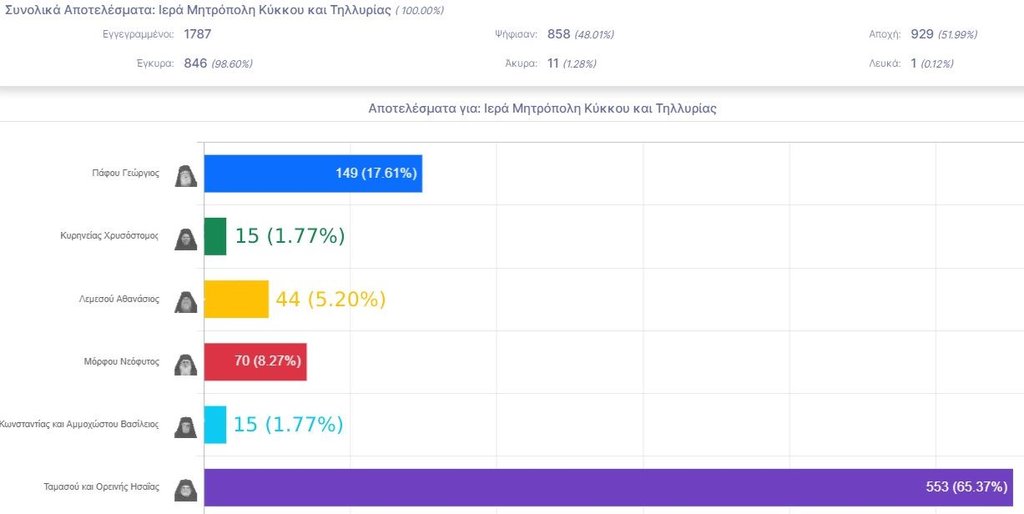This screenshot has height=514, width=1024.
Task: Click the Άκυρα label
Action: point(520,64)
